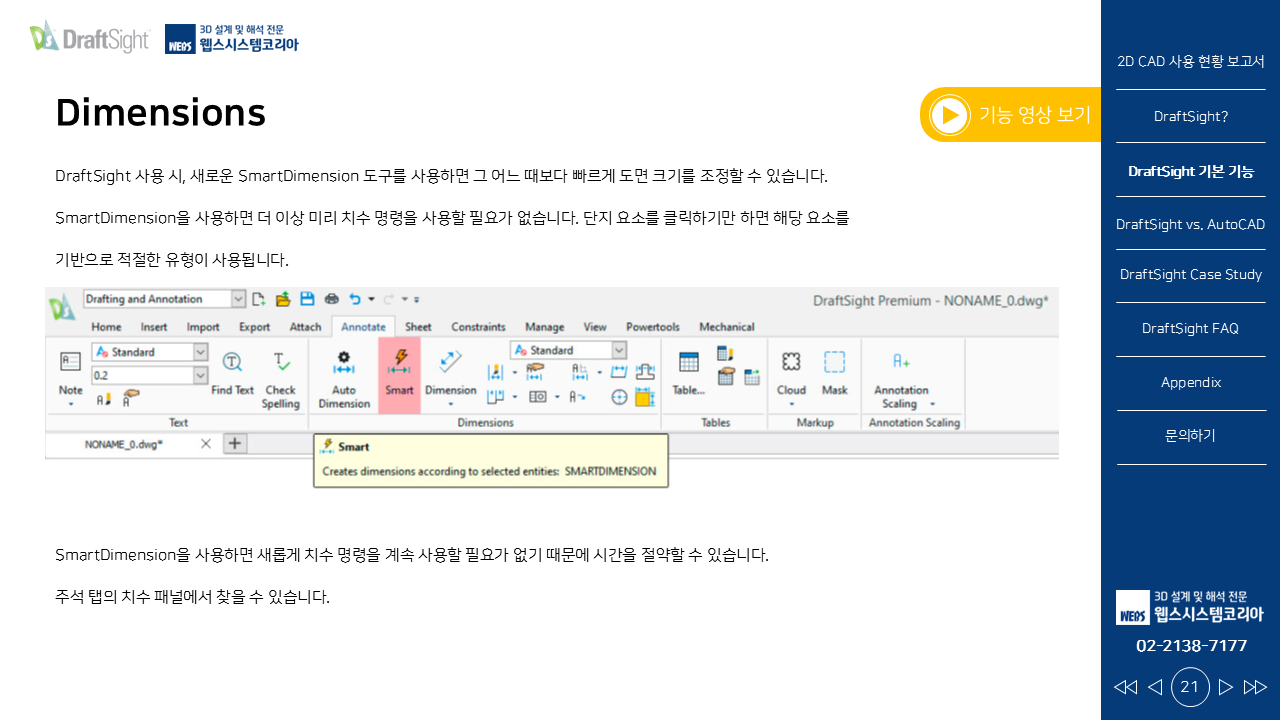Switch to the Powertools ribbon tab

(x=653, y=327)
